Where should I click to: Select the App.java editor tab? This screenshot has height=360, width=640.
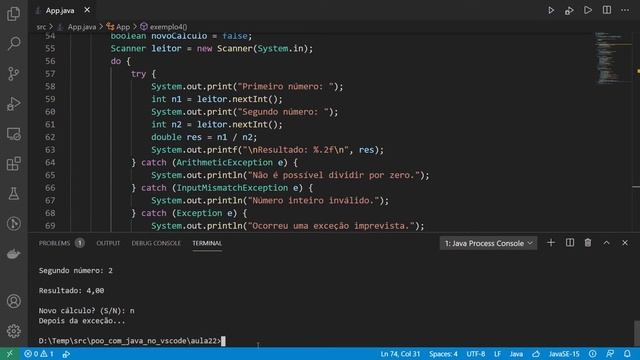click(60, 11)
